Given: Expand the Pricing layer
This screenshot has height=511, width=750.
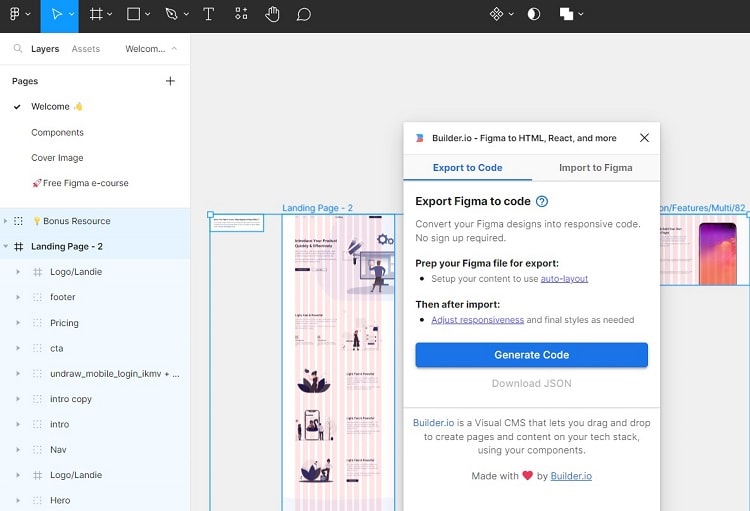Looking at the screenshot, I should [x=18, y=323].
